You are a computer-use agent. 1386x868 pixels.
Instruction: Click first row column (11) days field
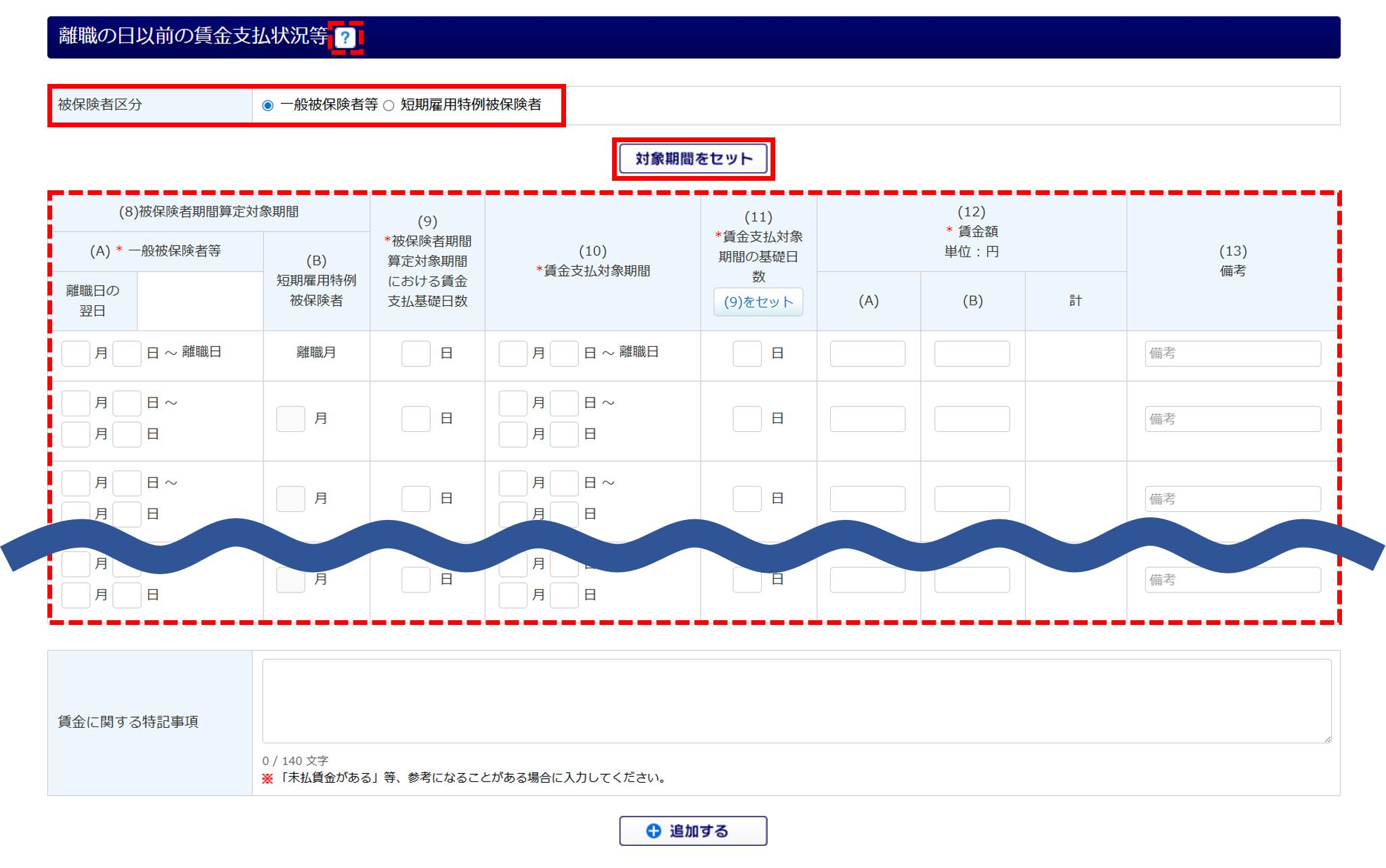tap(747, 353)
